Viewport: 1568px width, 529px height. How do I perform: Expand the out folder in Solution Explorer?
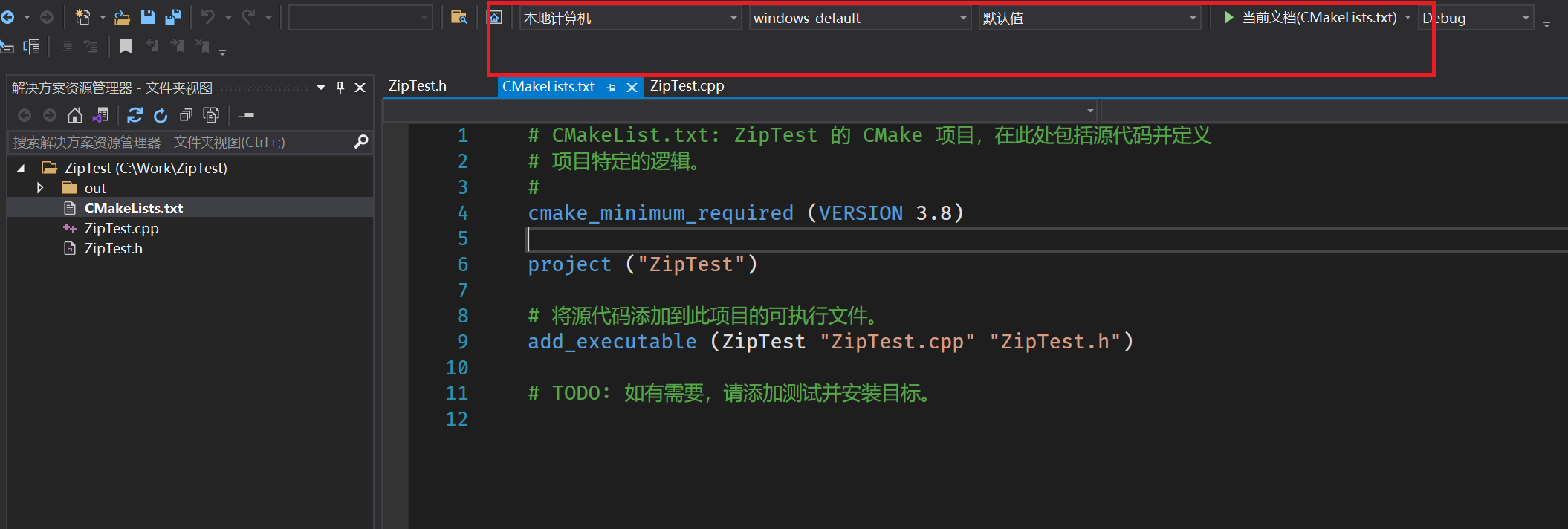click(40, 188)
